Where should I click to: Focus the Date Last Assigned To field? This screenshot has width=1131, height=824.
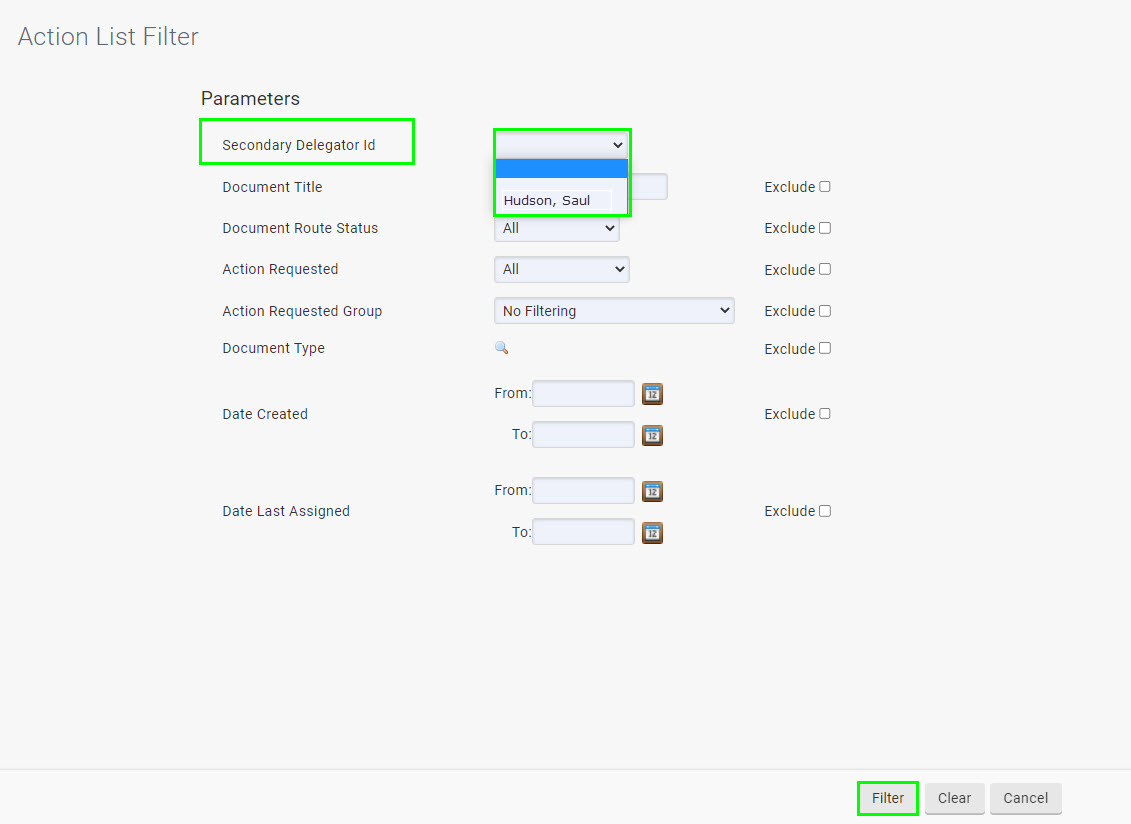pos(584,532)
